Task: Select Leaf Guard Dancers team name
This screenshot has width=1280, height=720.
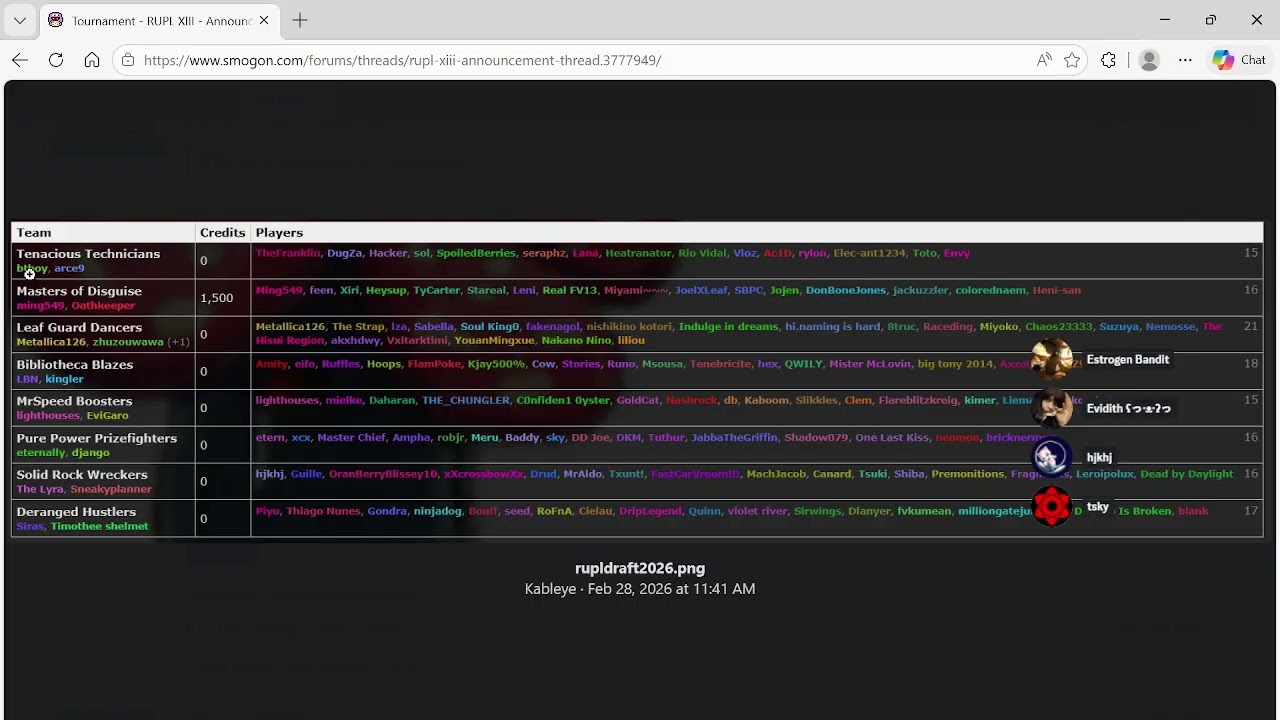Action: coord(79,327)
